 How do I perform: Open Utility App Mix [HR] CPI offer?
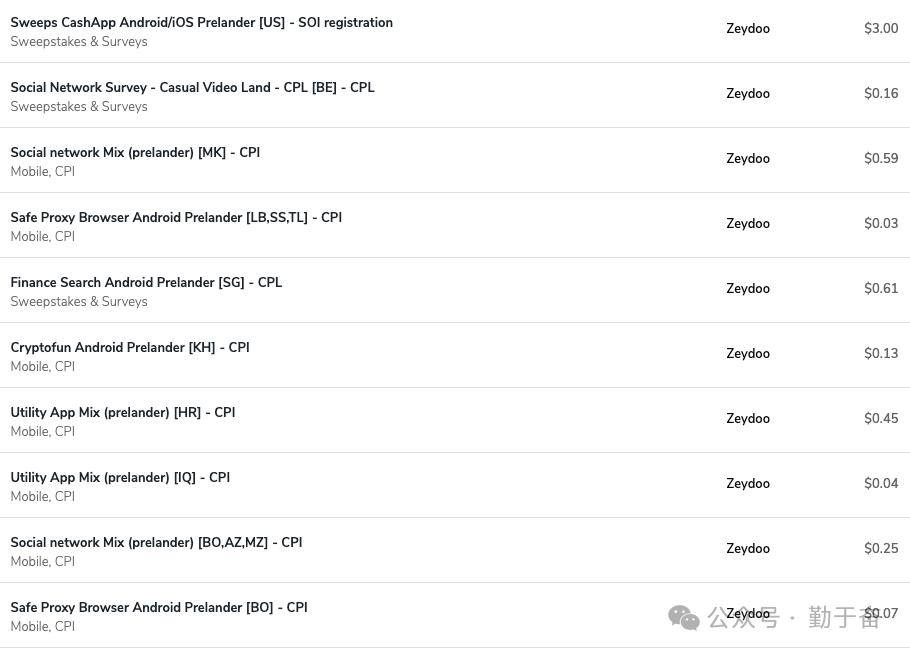click(x=123, y=413)
